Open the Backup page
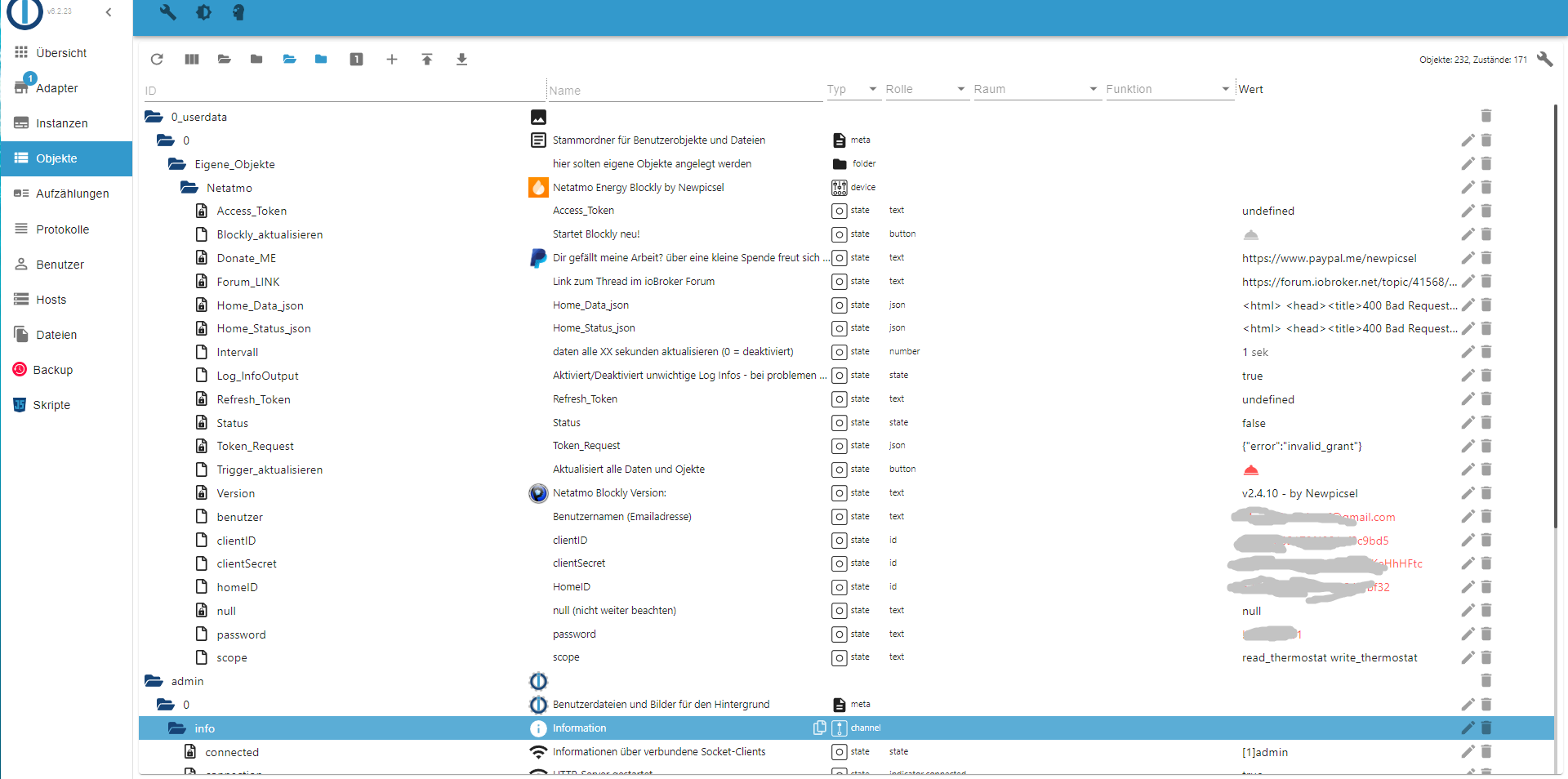This screenshot has width=1568, height=779. [67, 370]
